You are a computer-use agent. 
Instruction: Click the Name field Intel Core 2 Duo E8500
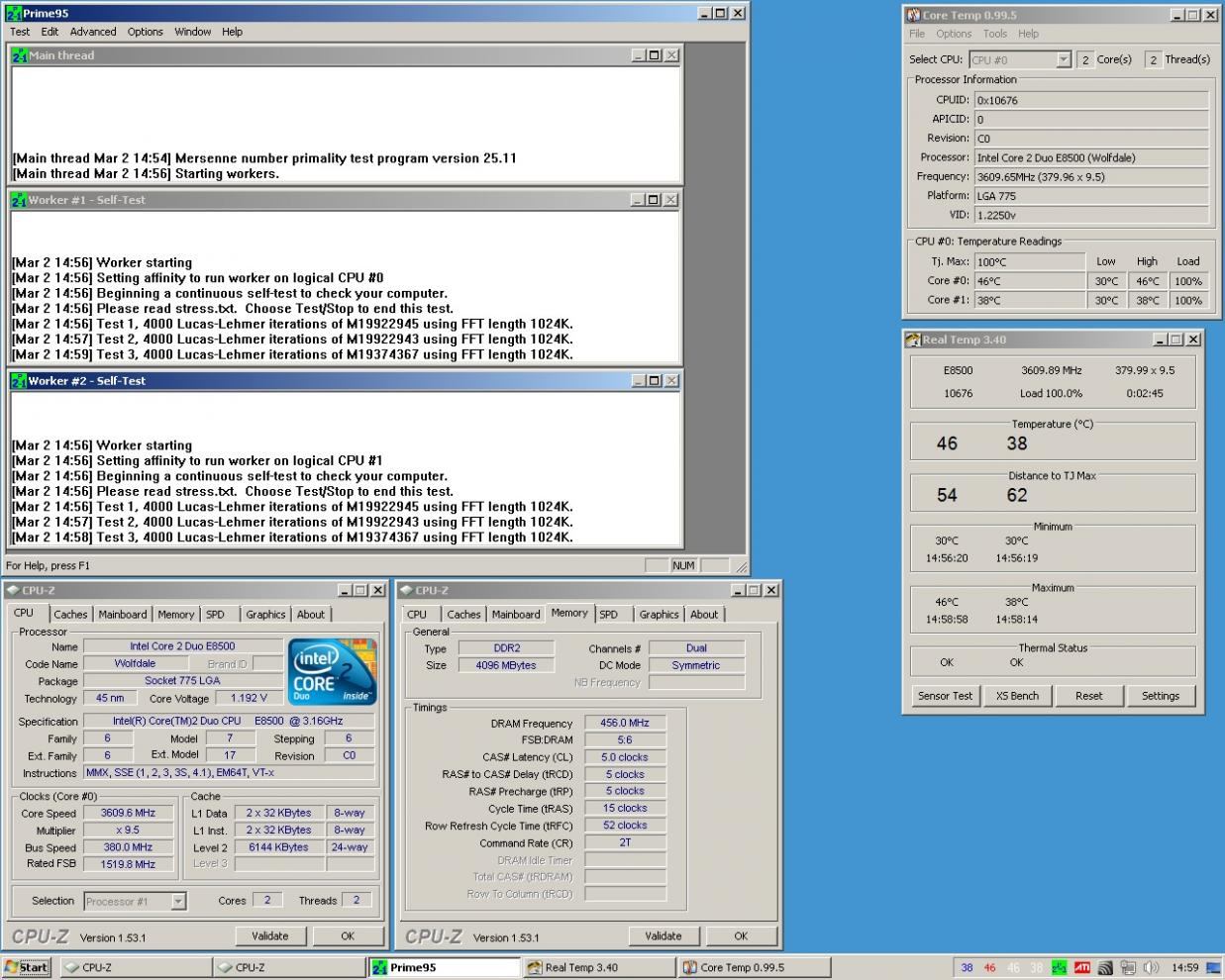point(182,646)
